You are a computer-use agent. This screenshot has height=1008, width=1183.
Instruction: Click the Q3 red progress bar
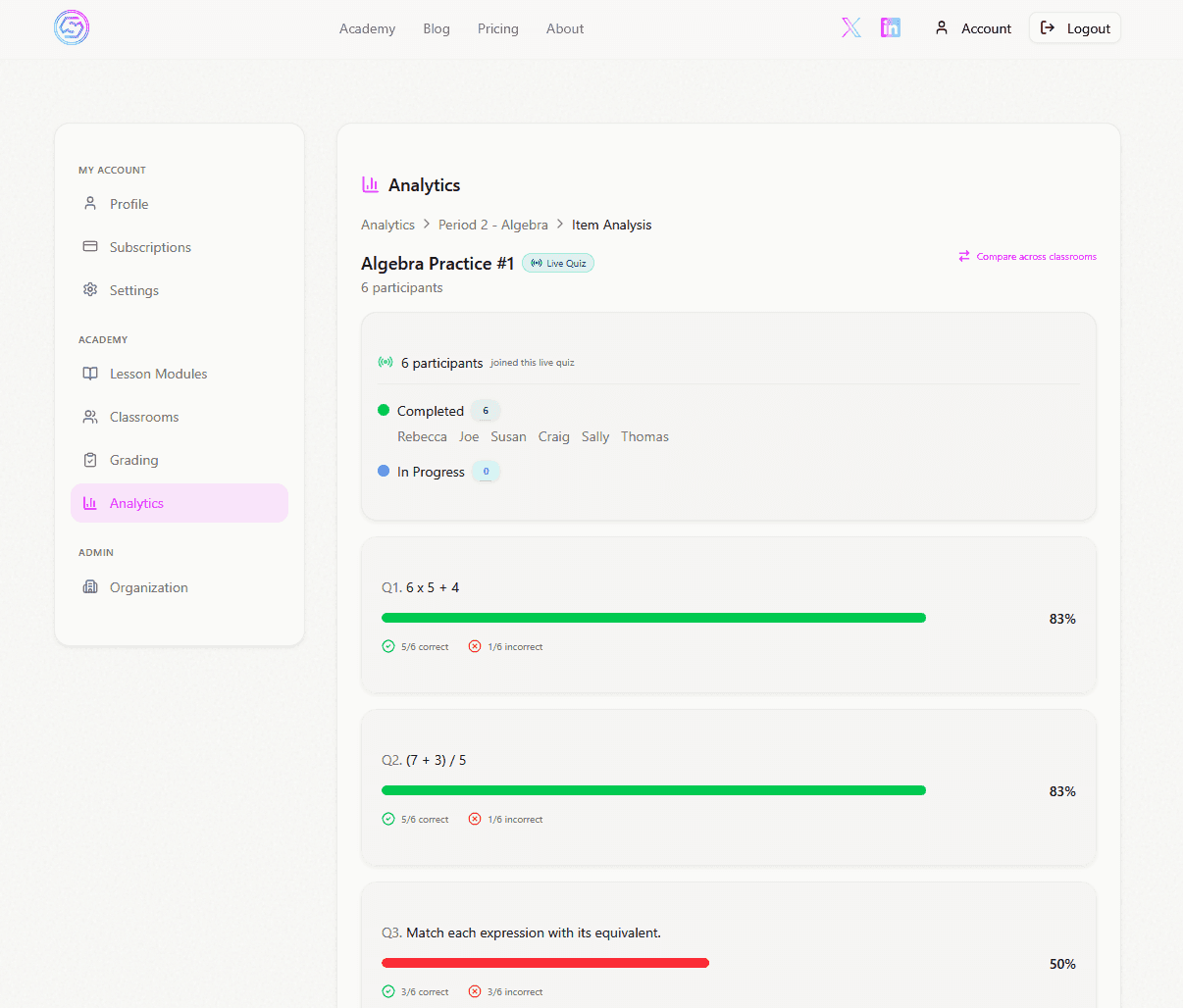[545, 963]
